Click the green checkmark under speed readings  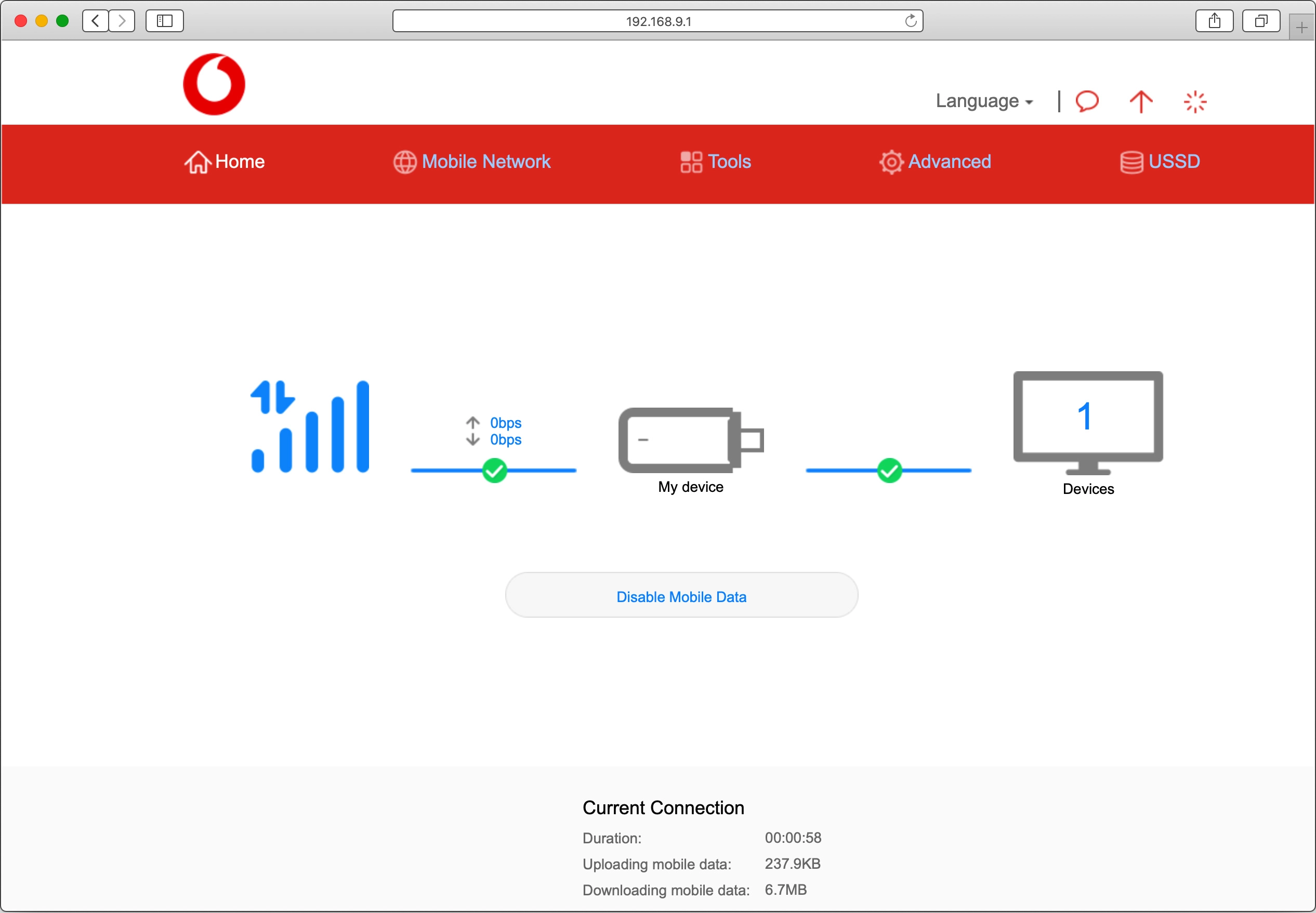[494, 470]
